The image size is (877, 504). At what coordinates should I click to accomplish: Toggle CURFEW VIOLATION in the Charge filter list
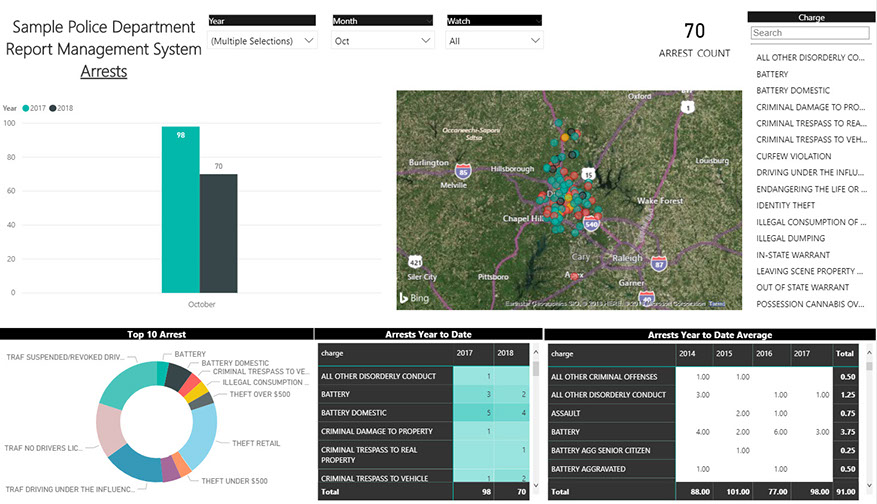793,157
